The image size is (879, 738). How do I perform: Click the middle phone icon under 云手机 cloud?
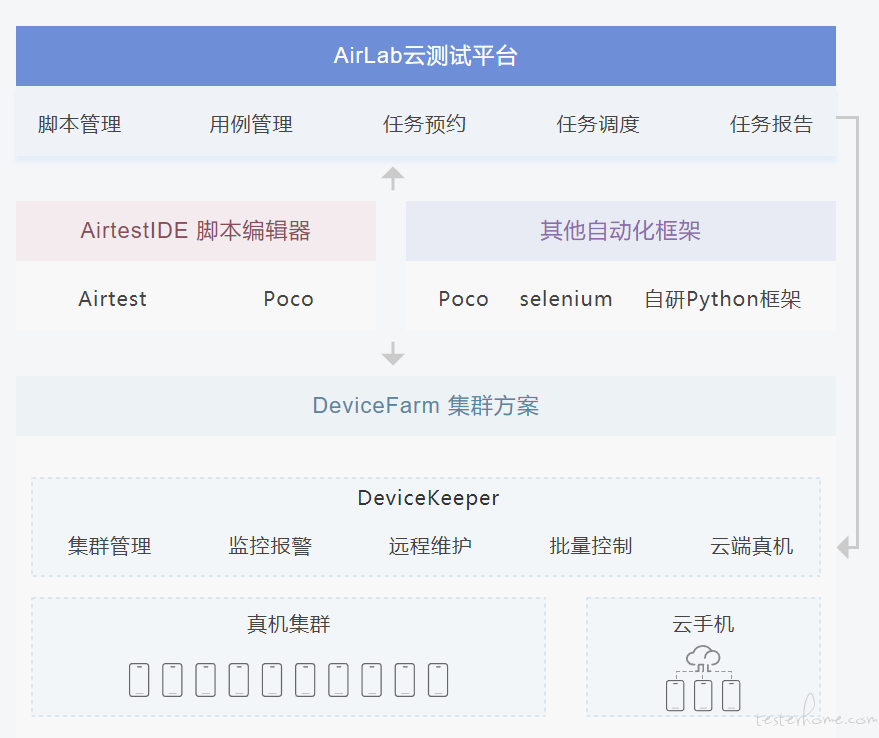tap(703, 695)
